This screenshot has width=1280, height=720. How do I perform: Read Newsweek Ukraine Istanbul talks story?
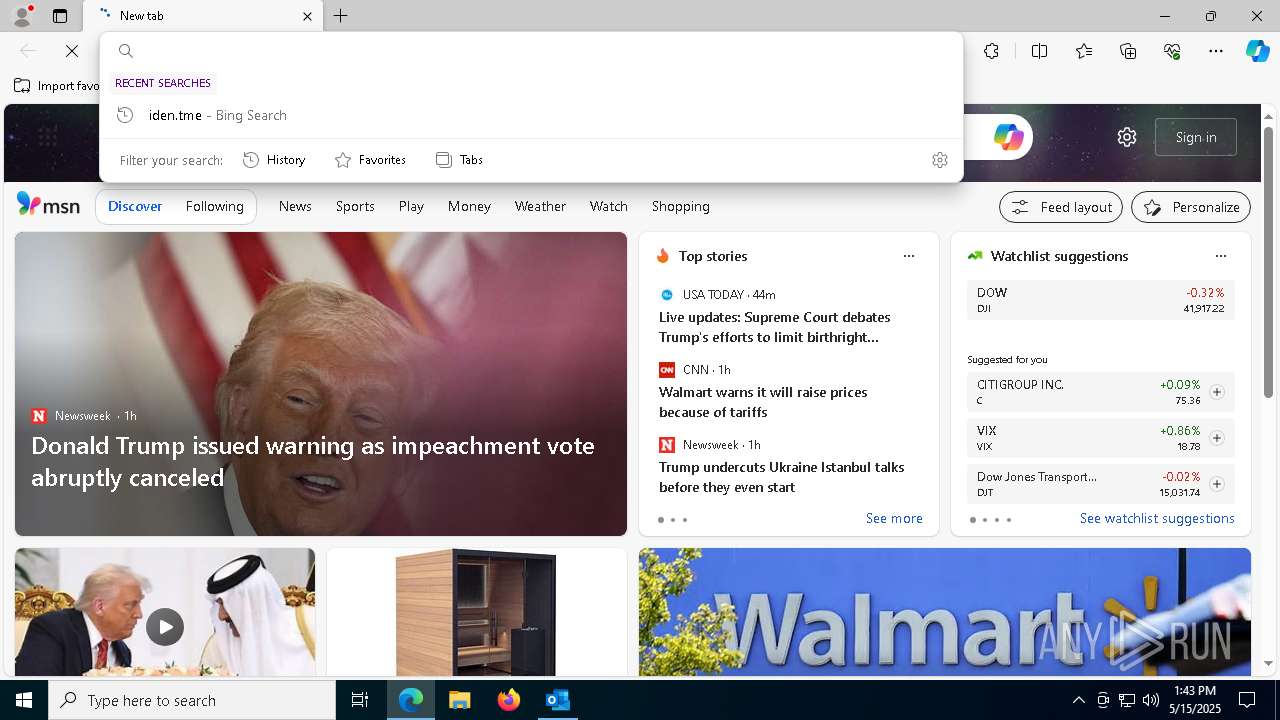point(782,477)
